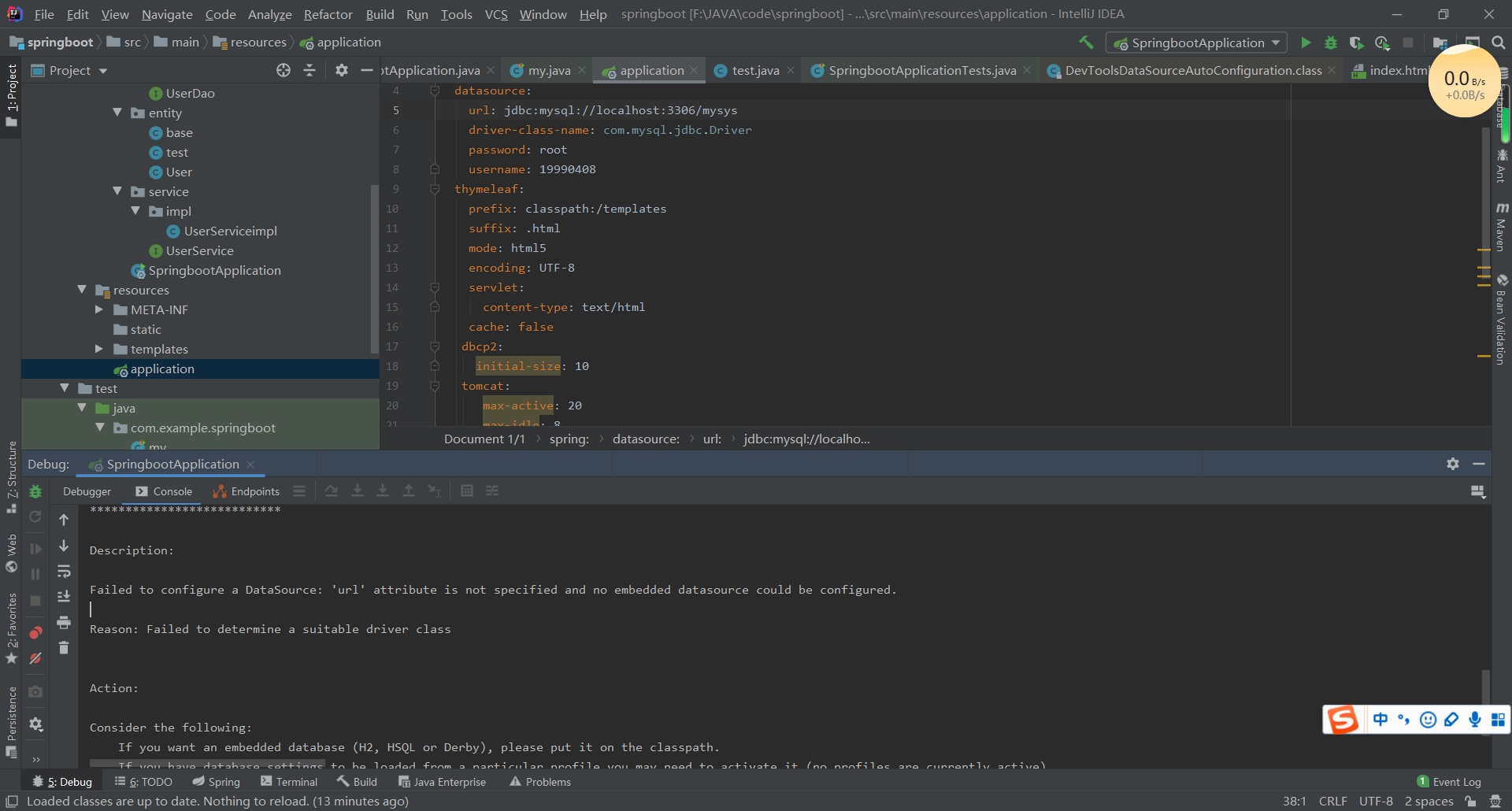The image size is (1512, 811).
Task: Collapse all in Project panel
Action: (x=309, y=70)
